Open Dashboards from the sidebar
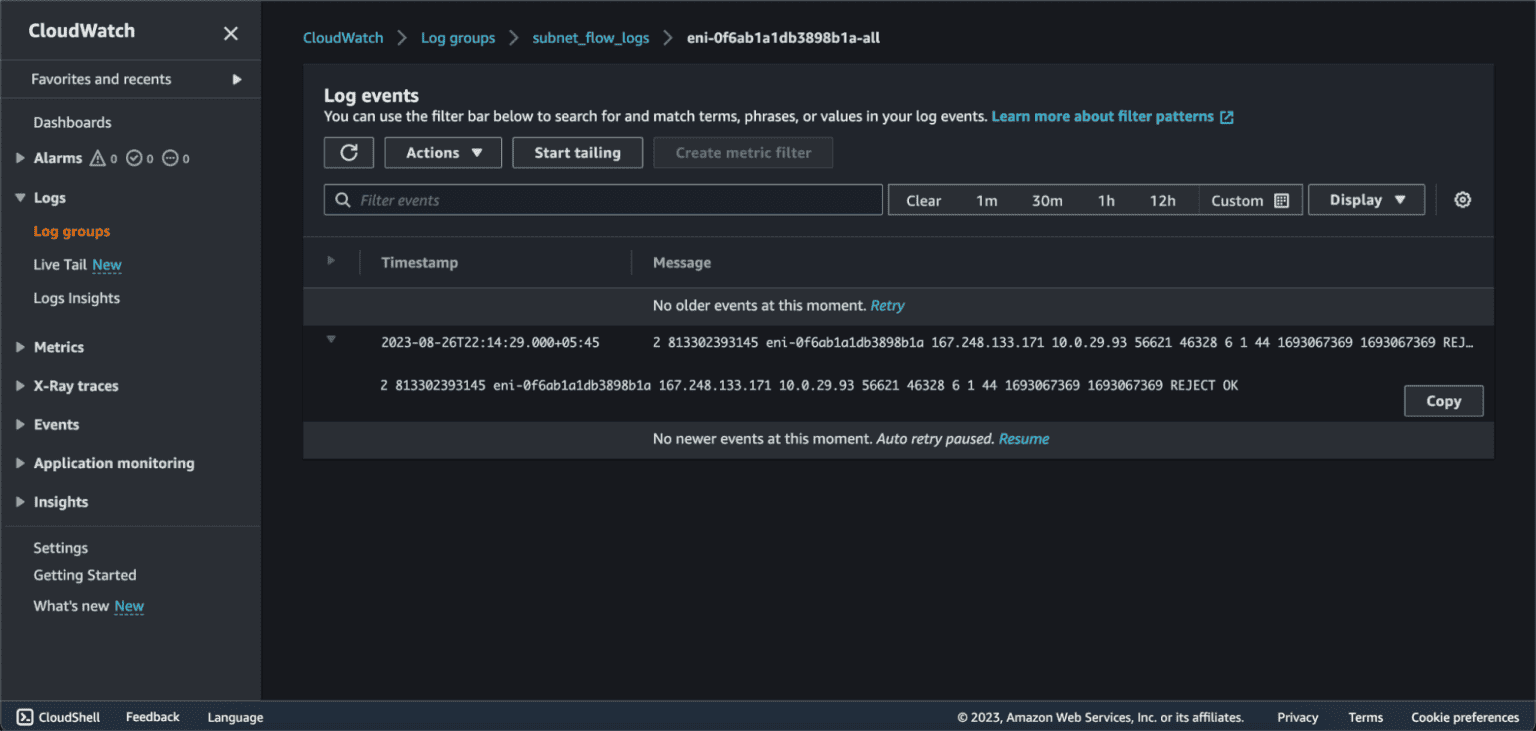Image resolution: width=1536 pixels, height=731 pixels. coord(72,122)
